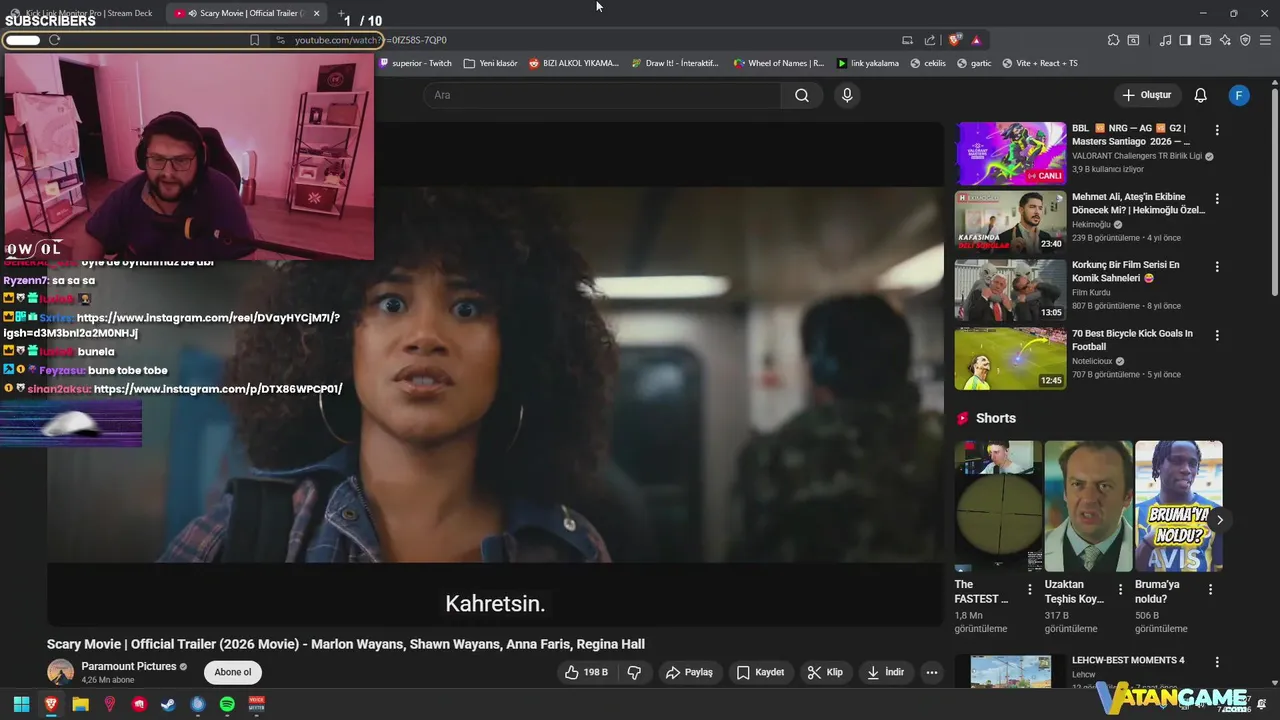Open the Uzaktan Teşhis Koy short thumbnail
The height and width of the screenshot is (720, 1280).
[1088, 506]
